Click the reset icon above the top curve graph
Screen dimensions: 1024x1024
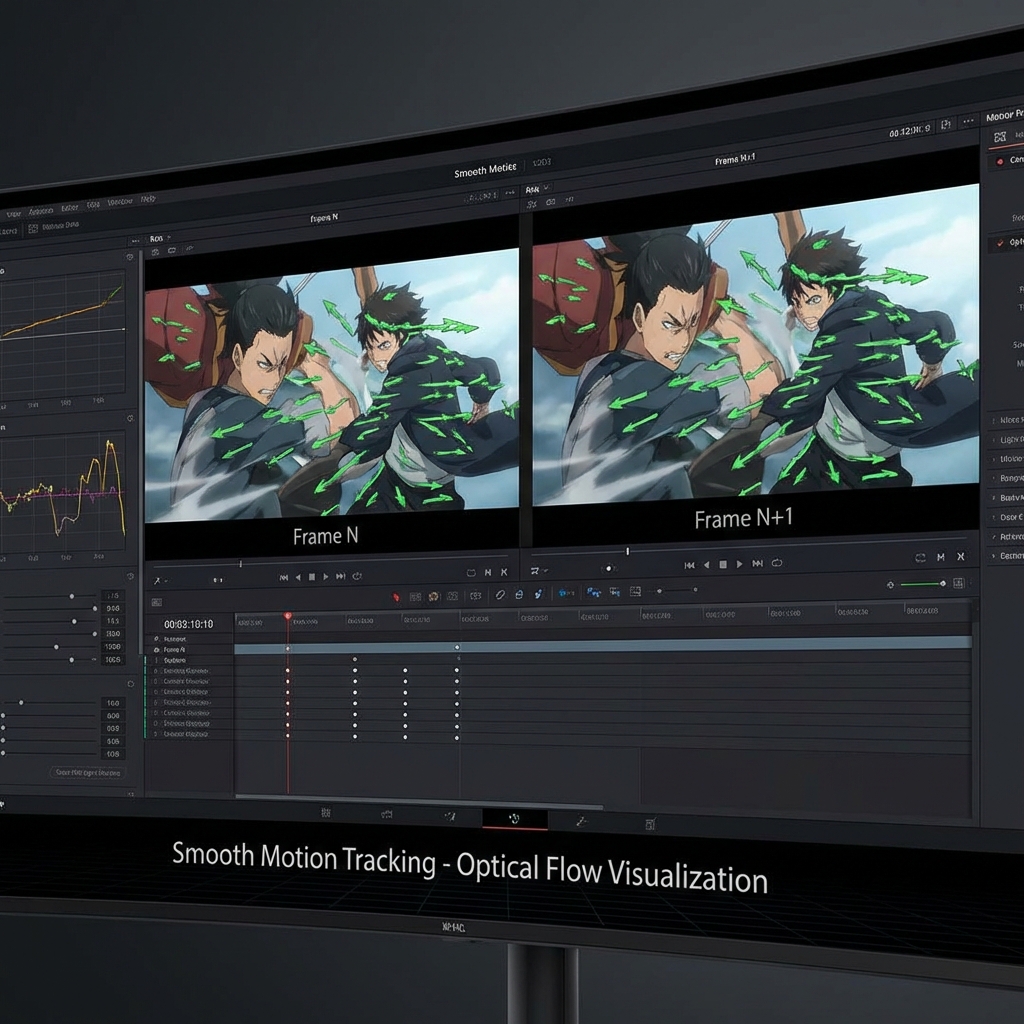tap(130, 257)
